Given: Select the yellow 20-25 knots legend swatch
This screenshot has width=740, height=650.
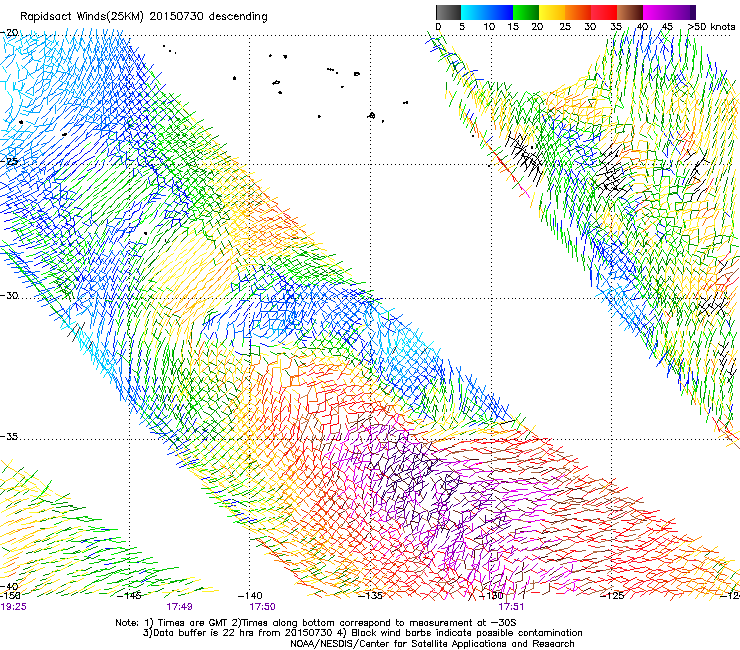Looking at the screenshot, I should [x=552, y=12].
